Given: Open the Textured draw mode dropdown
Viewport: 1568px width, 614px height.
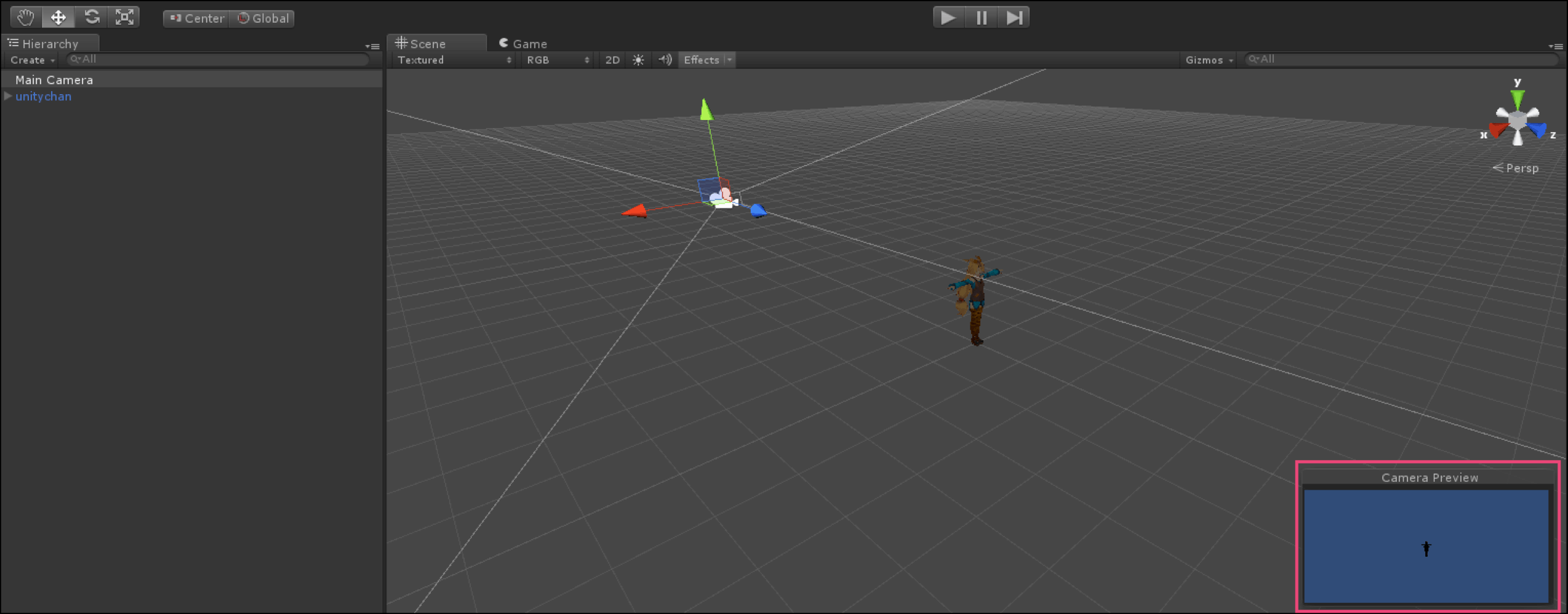Looking at the screenshot, I should point(454,60).
